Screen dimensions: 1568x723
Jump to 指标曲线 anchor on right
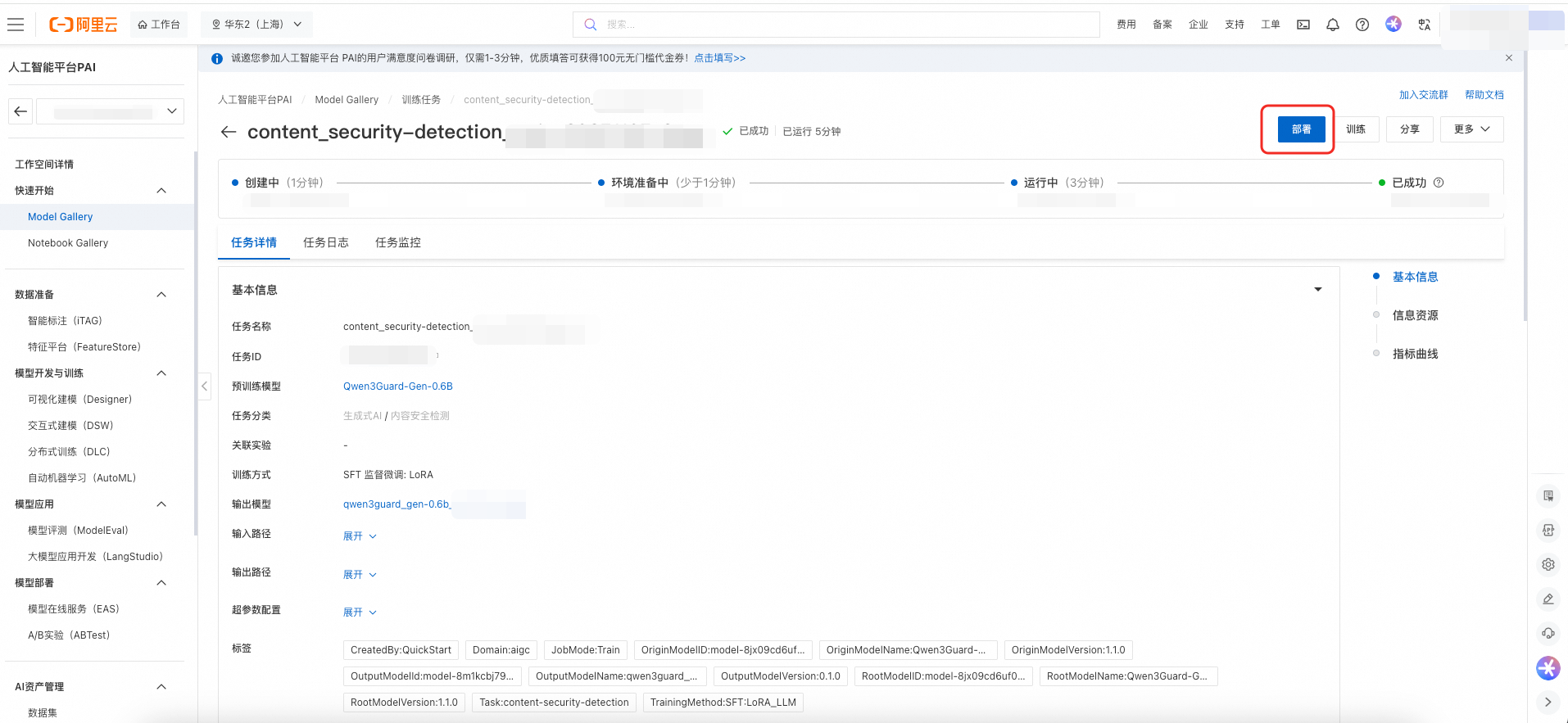1416,354
